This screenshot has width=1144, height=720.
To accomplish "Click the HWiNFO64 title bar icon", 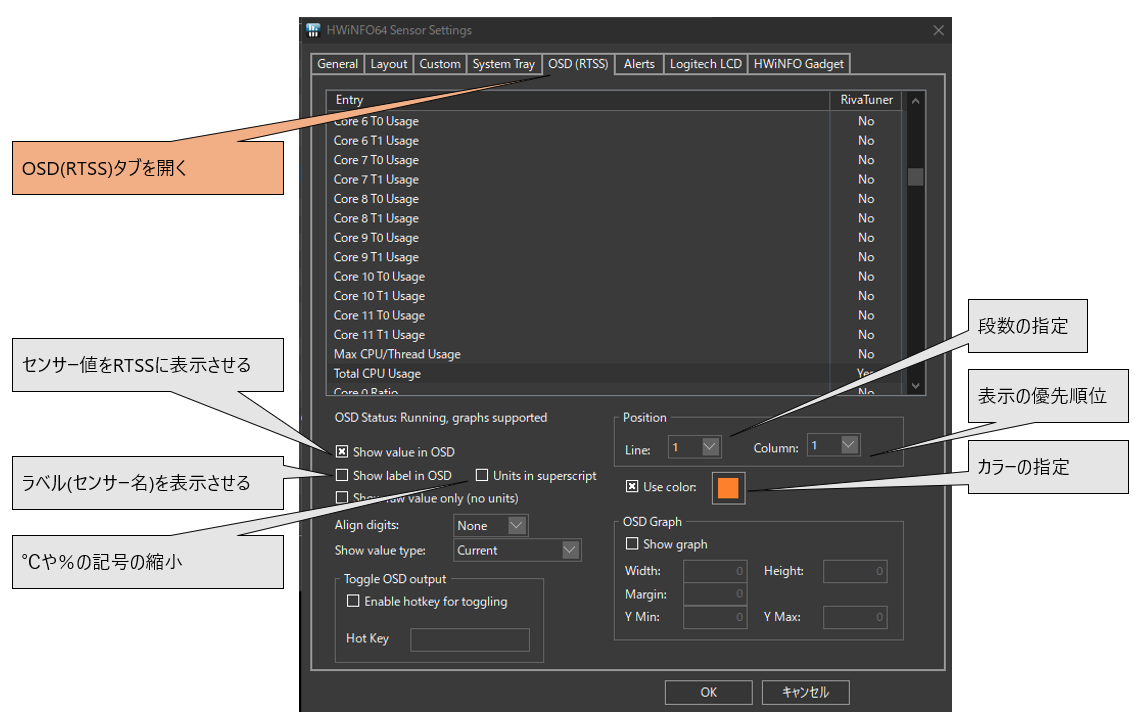I will [313, 30].
